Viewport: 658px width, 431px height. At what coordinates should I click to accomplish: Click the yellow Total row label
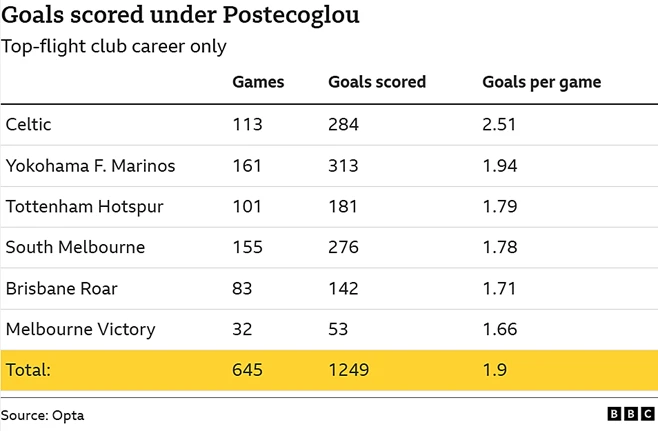pos(28,370)
